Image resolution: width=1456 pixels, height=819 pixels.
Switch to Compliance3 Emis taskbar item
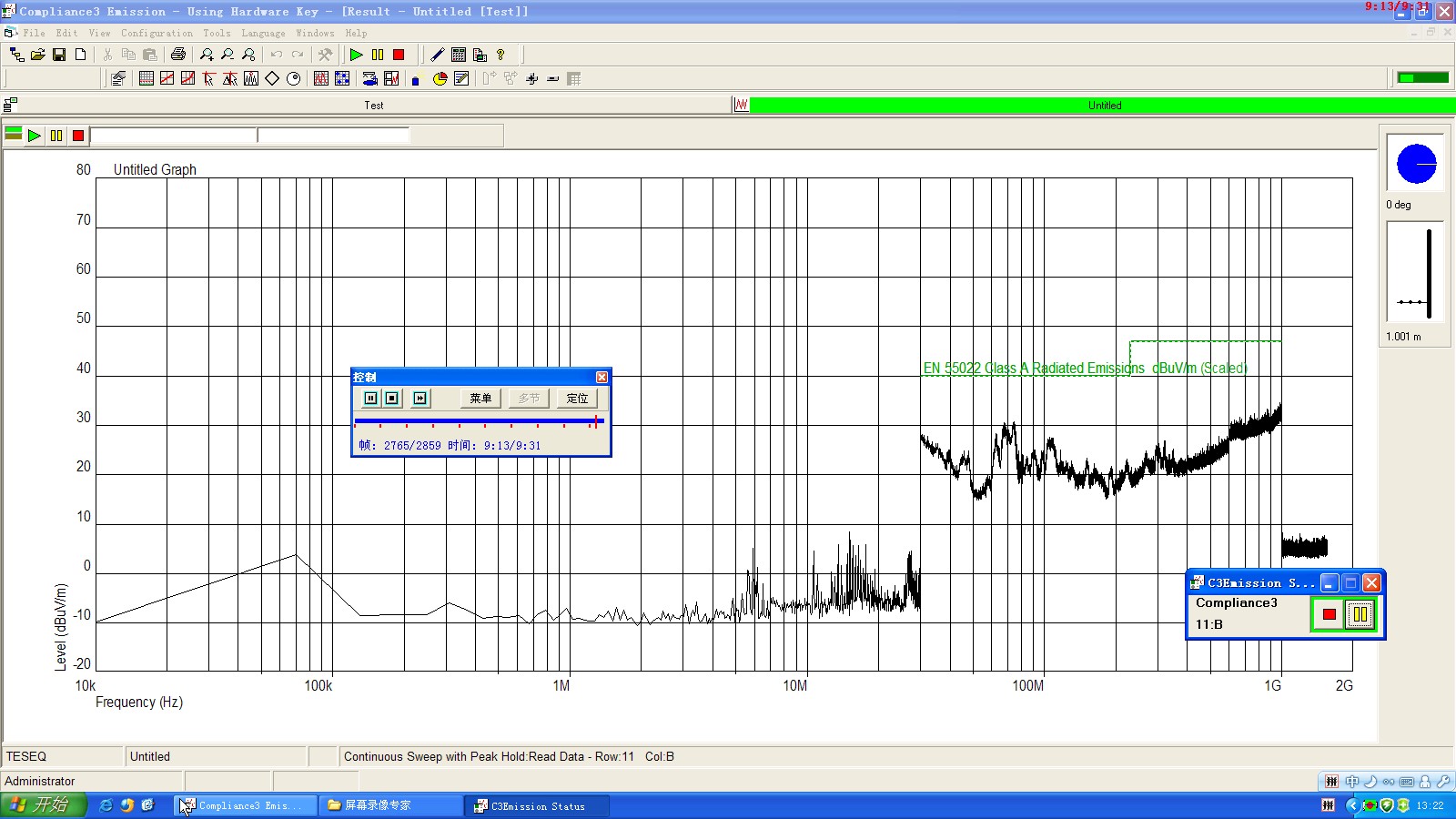tap(246, 805)
